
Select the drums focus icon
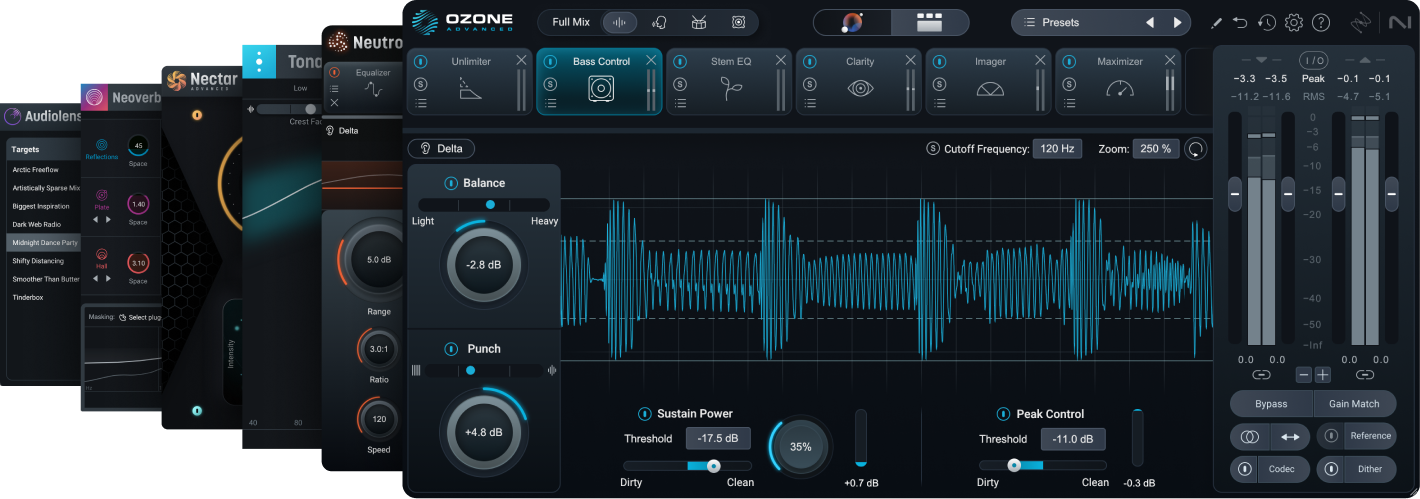[699, 22]
